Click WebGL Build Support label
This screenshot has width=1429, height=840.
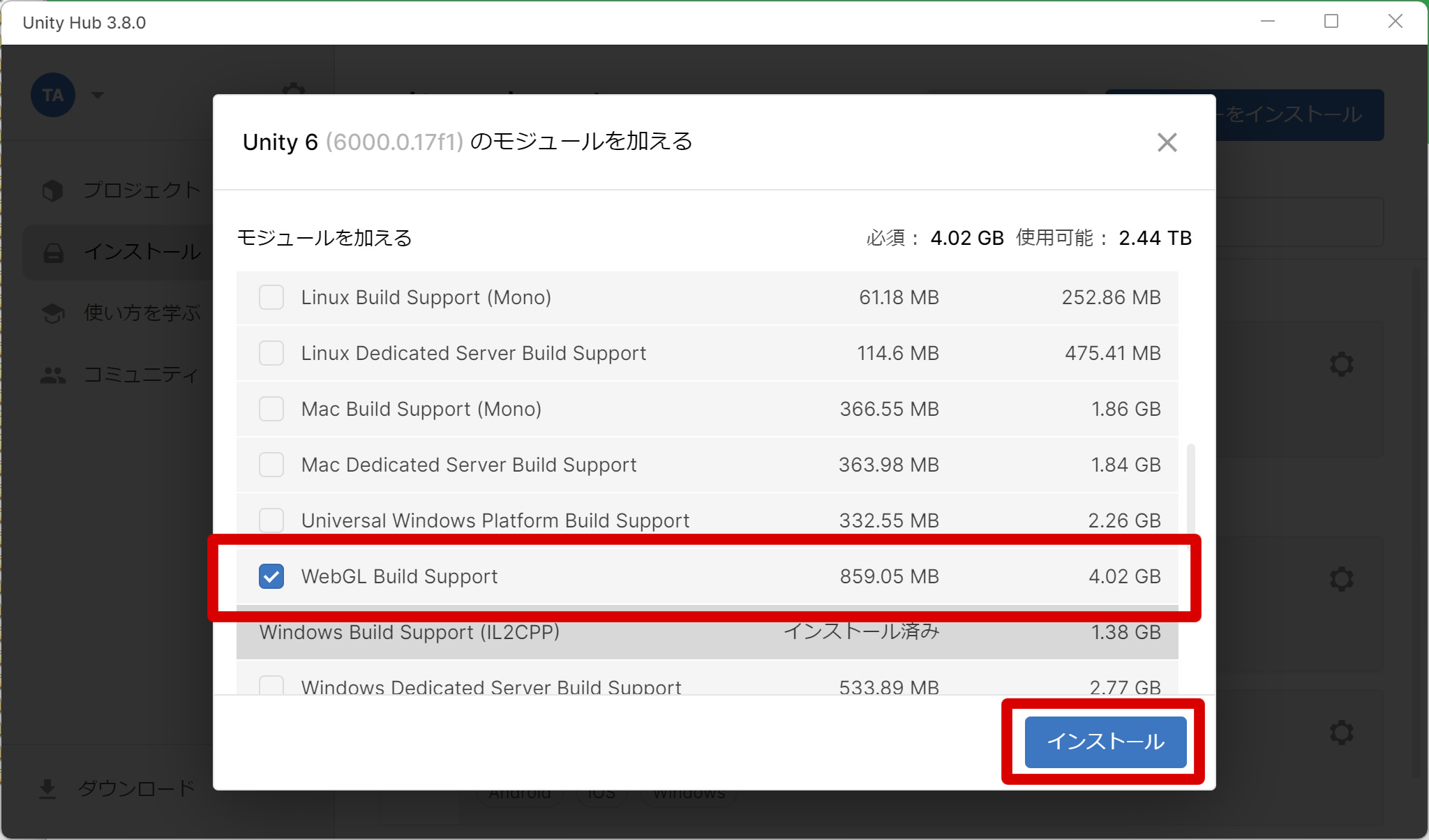pos(399,576)
